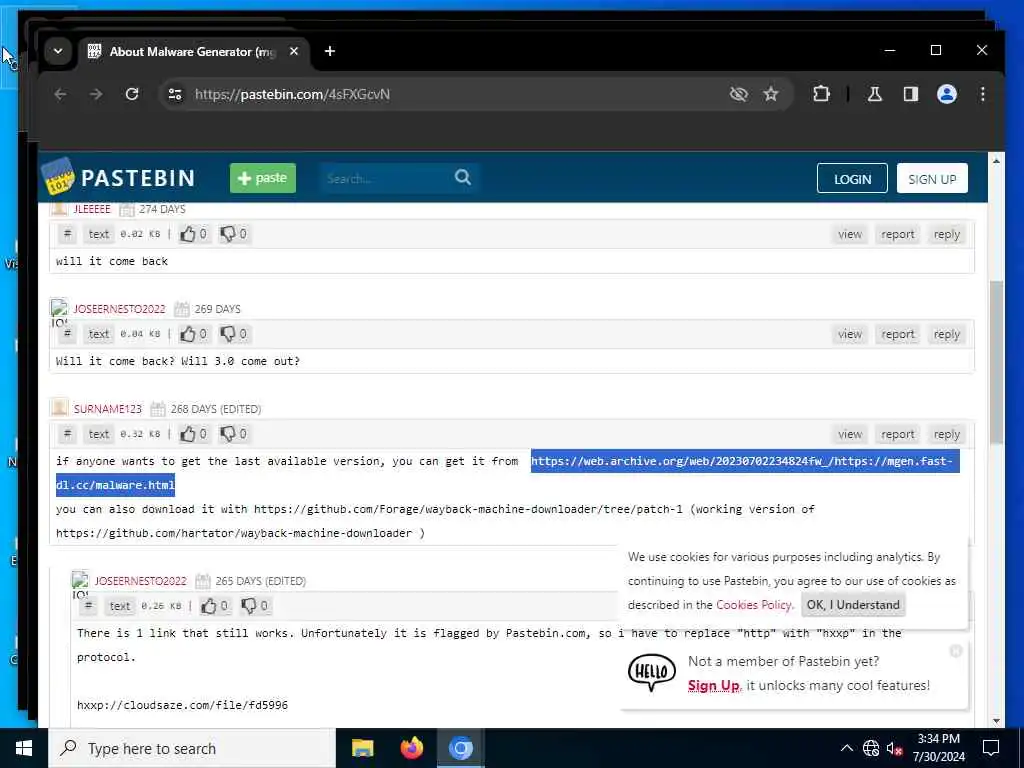Reply to the SURNAME123 comment
The image size is (1024, 768).
pyautogui.click(x=946, y=434)
